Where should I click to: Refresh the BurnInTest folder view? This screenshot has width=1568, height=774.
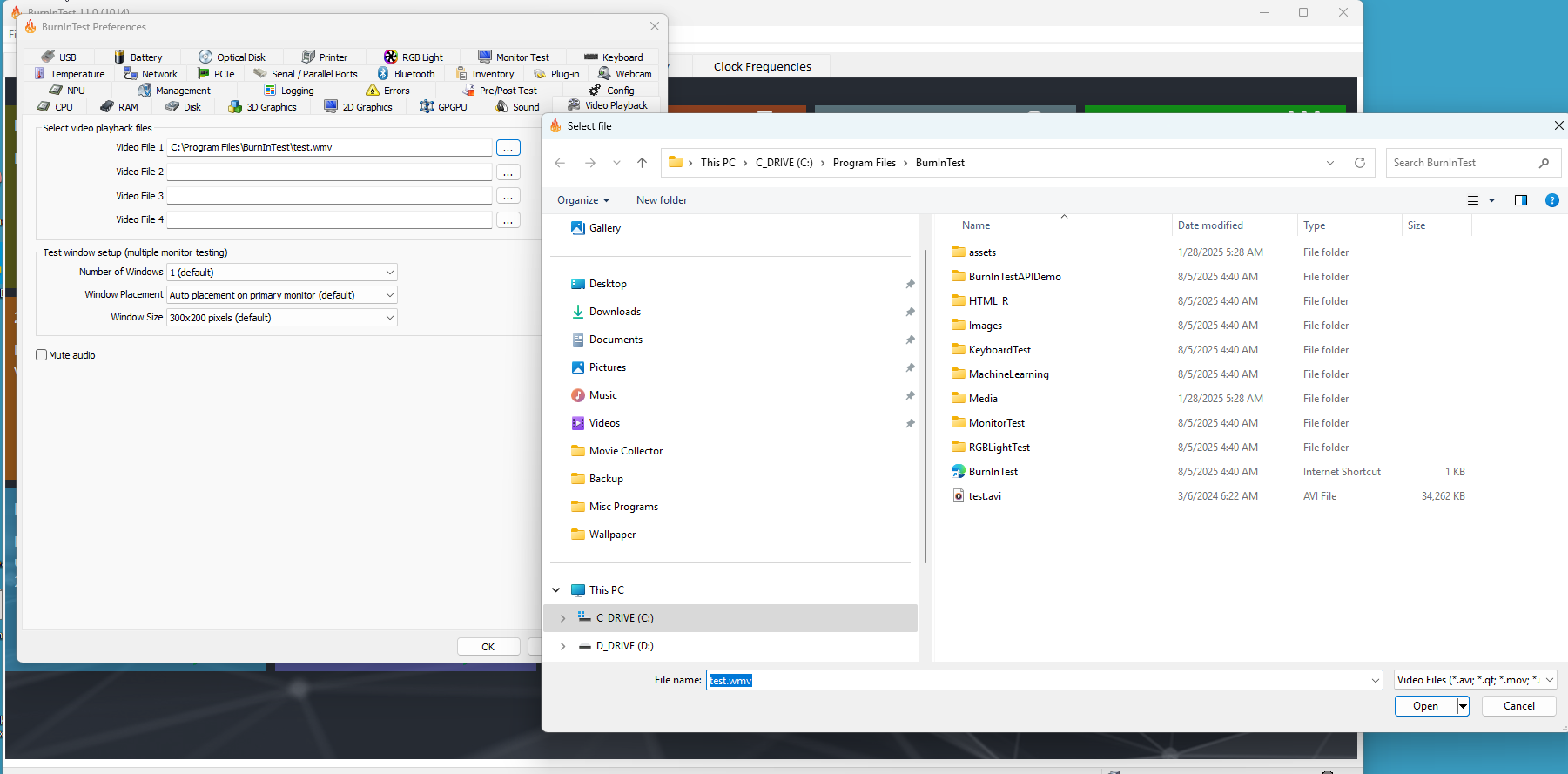(x=1360, y=163)
